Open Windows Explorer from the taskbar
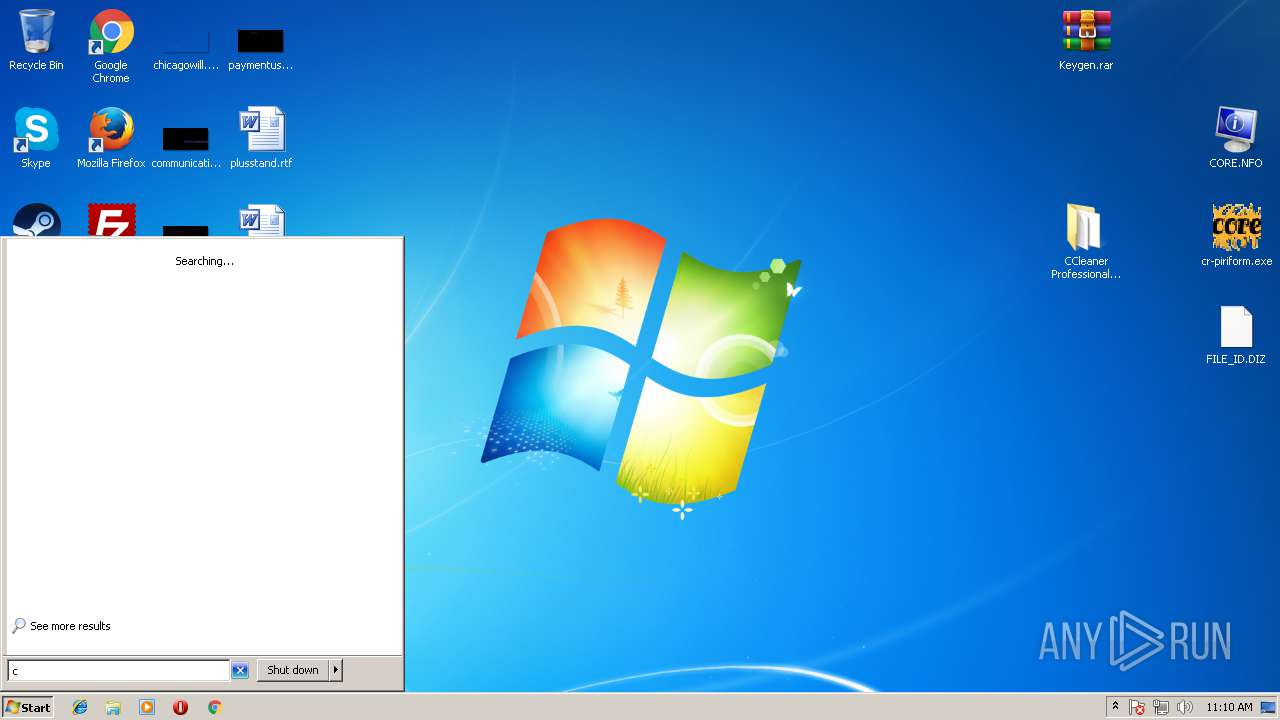The height and width of the screenshot is (720, 1280). tap(113, 707)
